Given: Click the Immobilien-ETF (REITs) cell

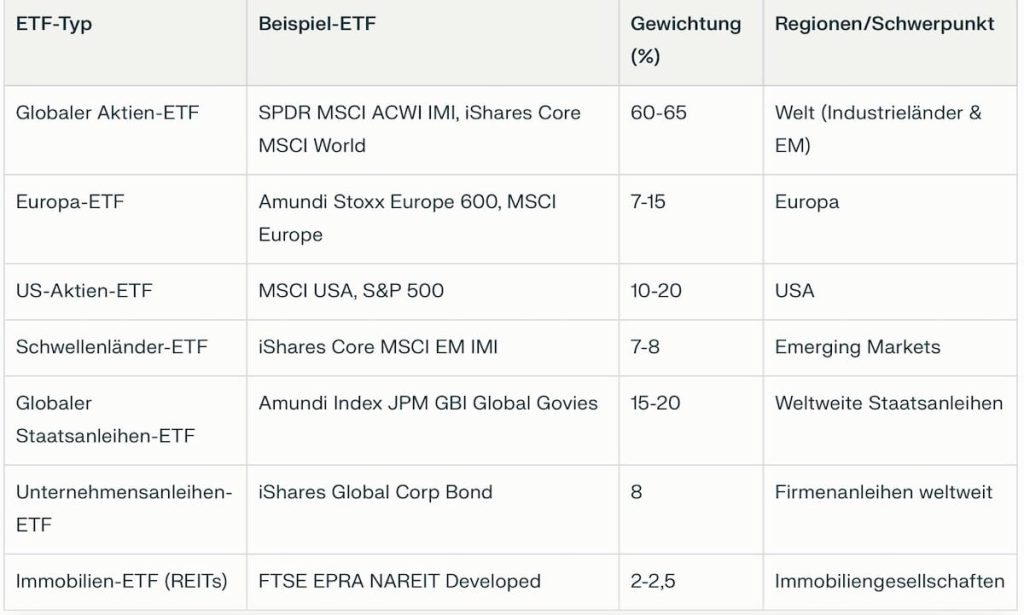Looking at the screenshot, I should coord(121,581).
